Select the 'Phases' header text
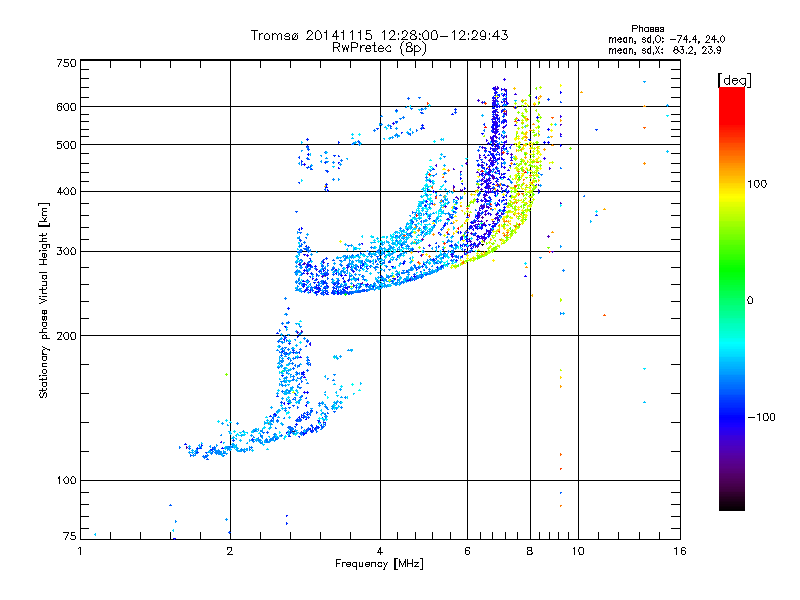 (647, 29)
